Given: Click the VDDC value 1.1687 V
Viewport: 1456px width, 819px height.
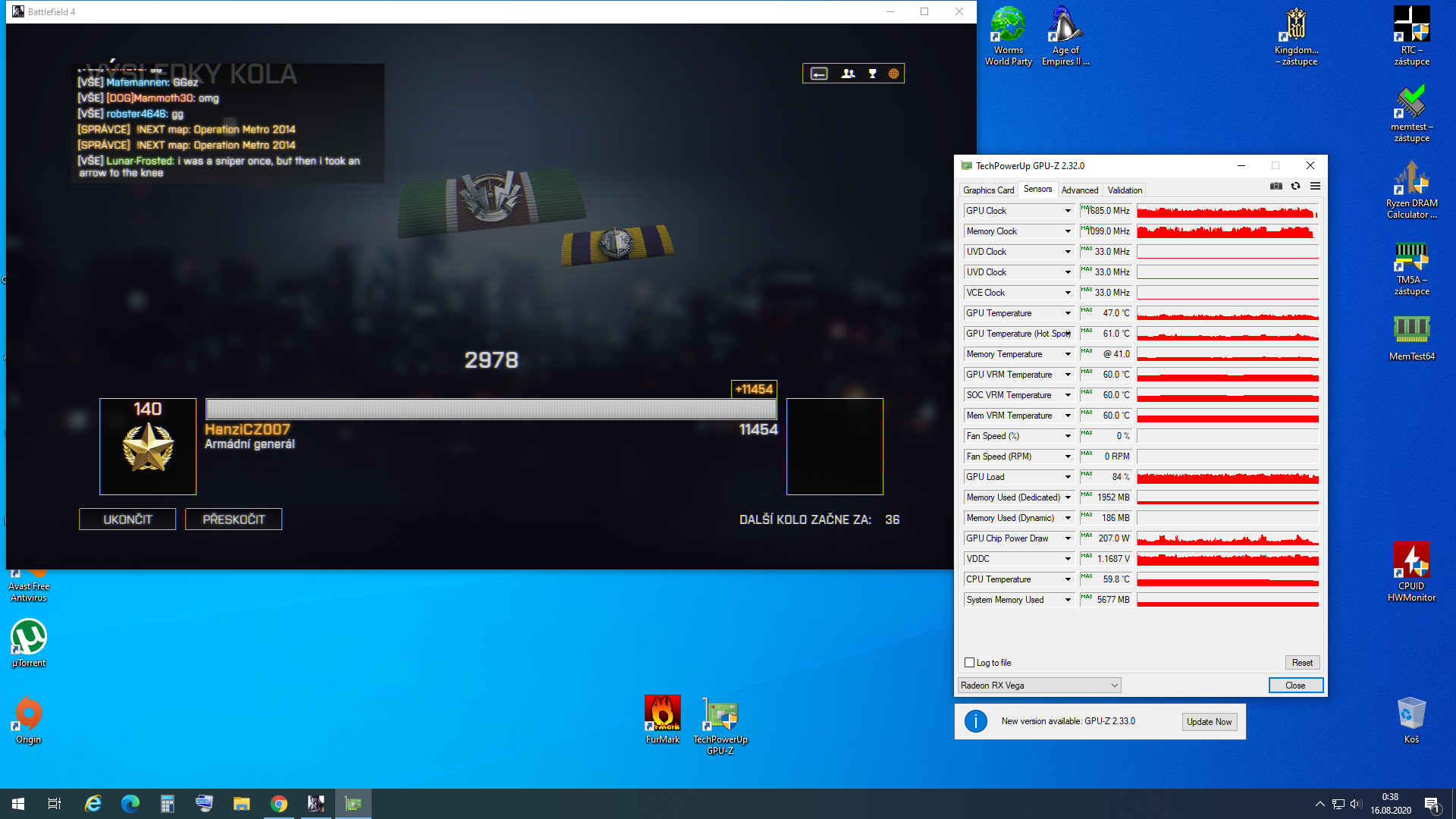Looking at the screenshot, I should point(1106,559).
